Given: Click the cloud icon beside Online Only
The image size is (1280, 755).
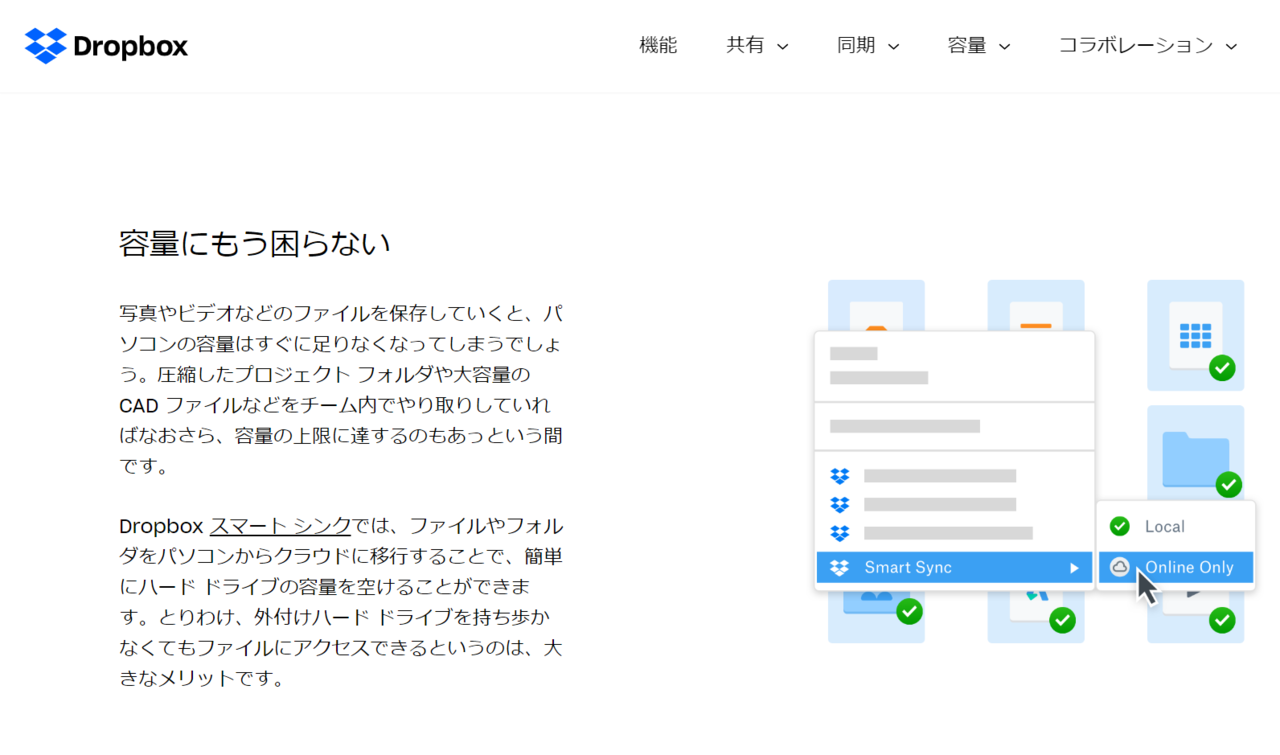Looking at the screenshot, I should 1120,567.
